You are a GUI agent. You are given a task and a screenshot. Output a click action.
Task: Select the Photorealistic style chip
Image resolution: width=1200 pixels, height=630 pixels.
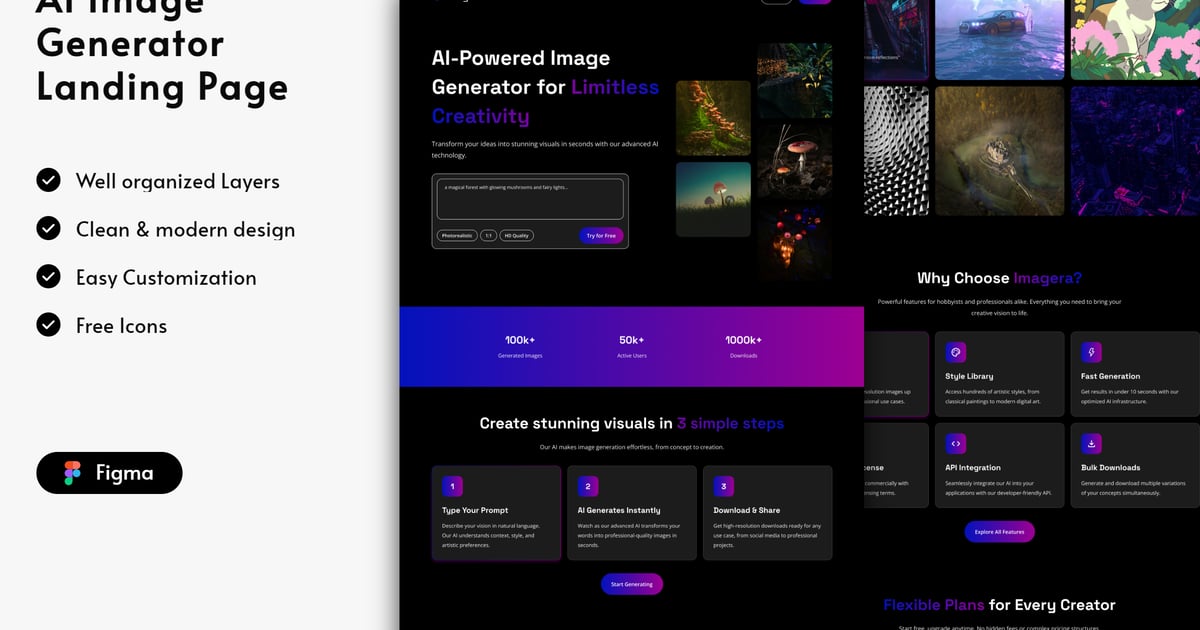tap(457, 236)
